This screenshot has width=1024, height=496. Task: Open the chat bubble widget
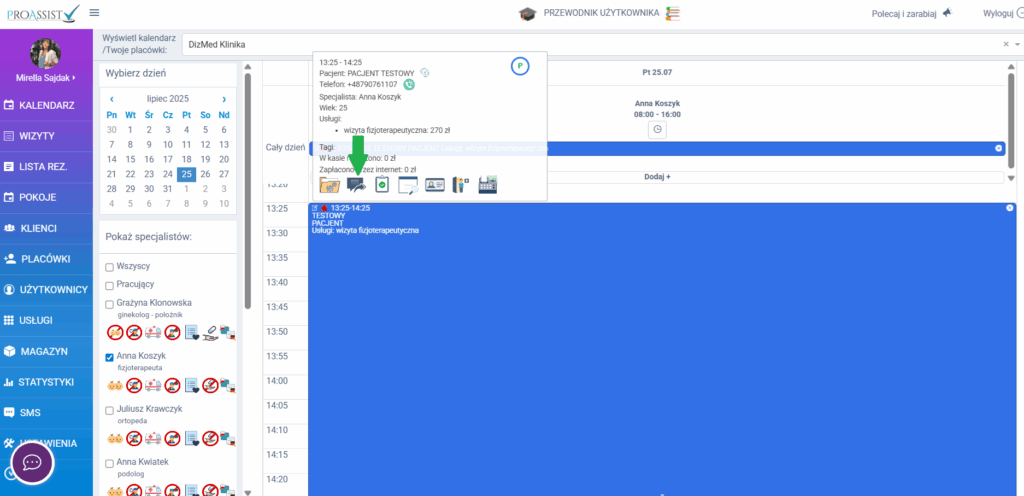coord(31,463)
